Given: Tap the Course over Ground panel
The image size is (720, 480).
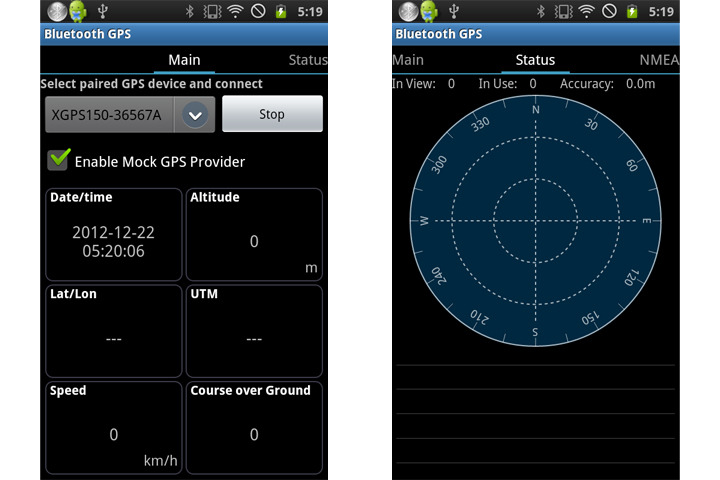Looking at the screenshot, I should coord(254,428).
